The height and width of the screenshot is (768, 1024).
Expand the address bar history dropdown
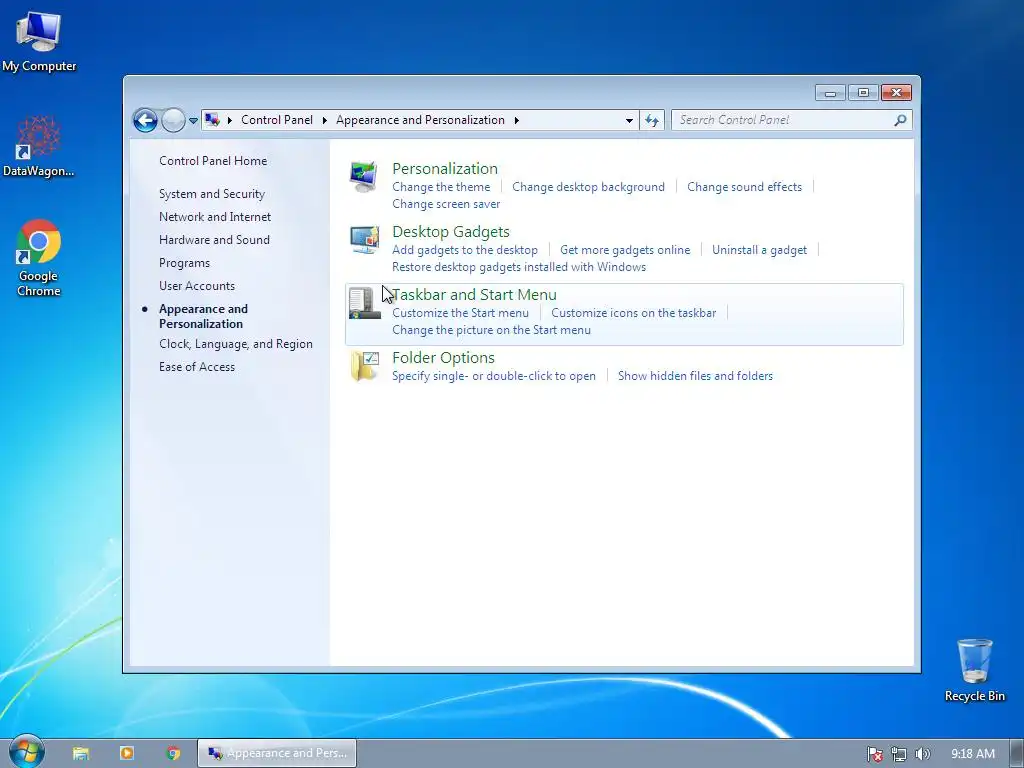click(629, 120)
